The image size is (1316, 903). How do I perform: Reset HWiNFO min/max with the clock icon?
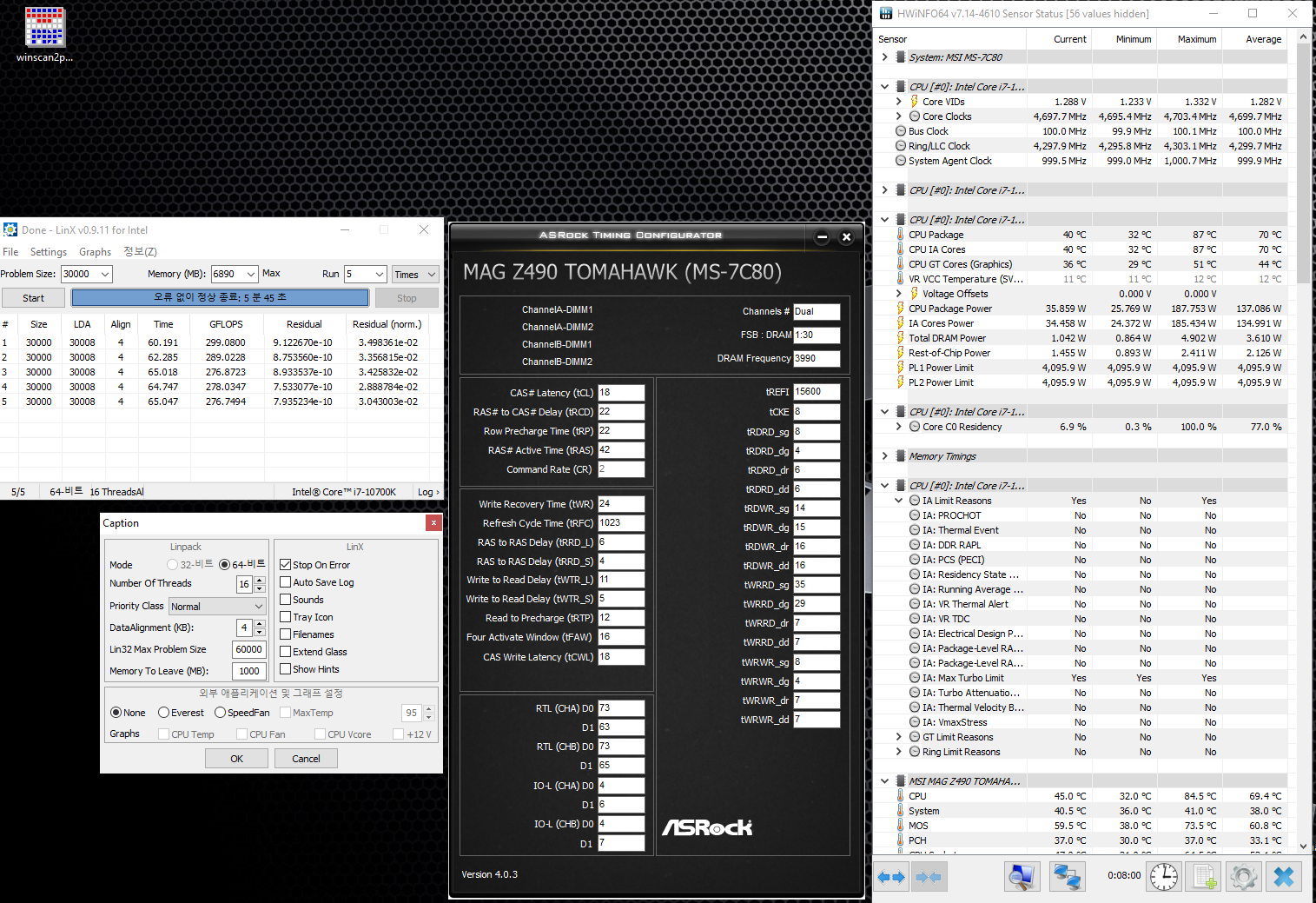(x=1164, y=876)
